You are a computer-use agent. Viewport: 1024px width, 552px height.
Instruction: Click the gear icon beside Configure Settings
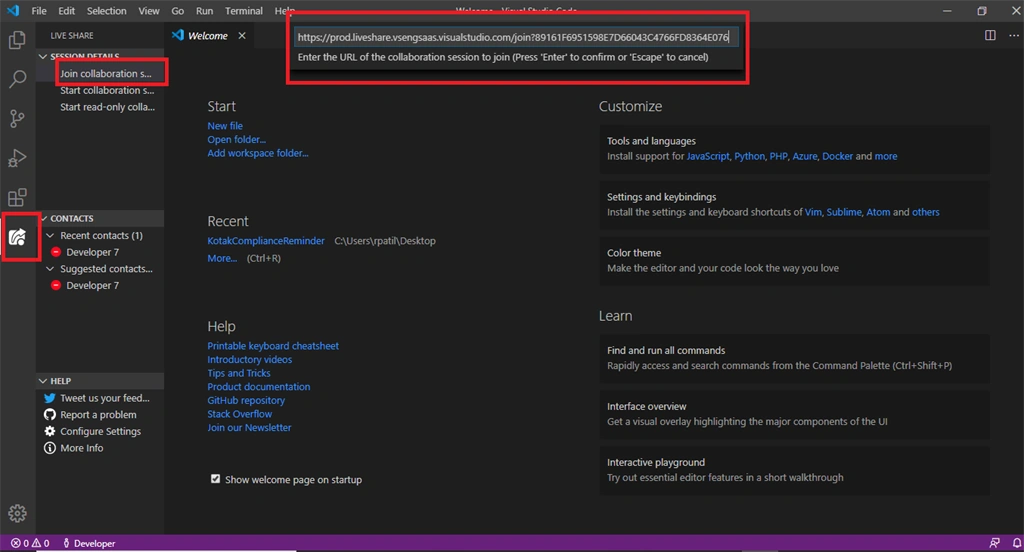50,431
